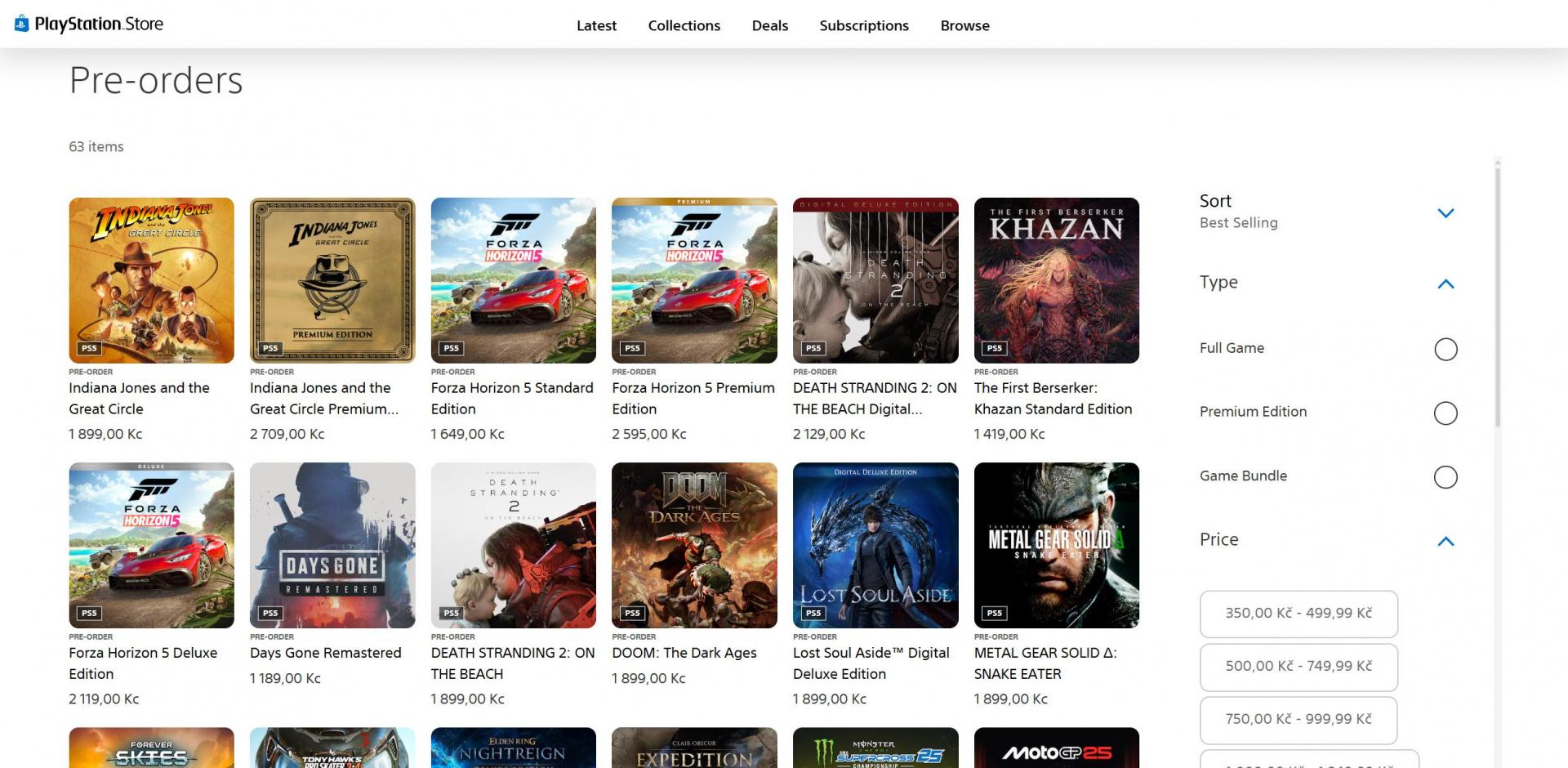1568x768 pixels.
Task: Select the Premium Edition filter
Action: [1445, 413]
